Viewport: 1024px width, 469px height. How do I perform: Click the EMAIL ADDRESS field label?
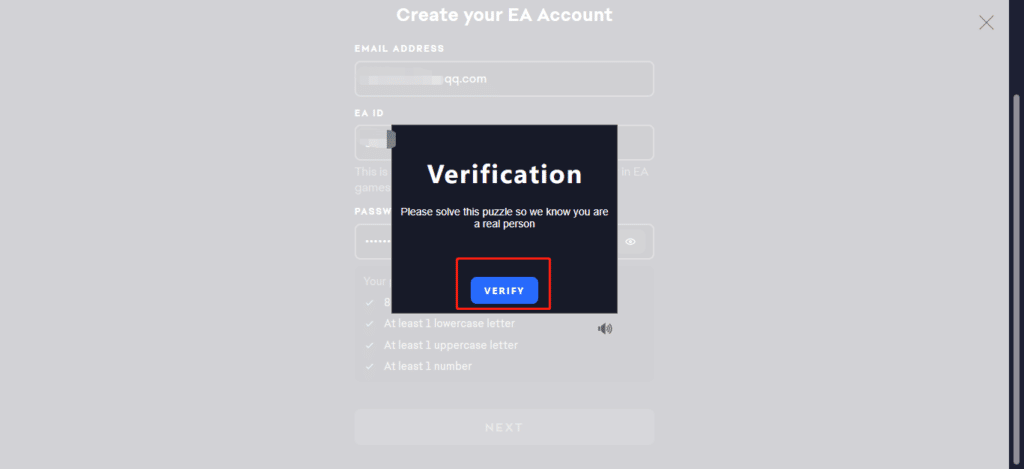[x=400, y=48]
